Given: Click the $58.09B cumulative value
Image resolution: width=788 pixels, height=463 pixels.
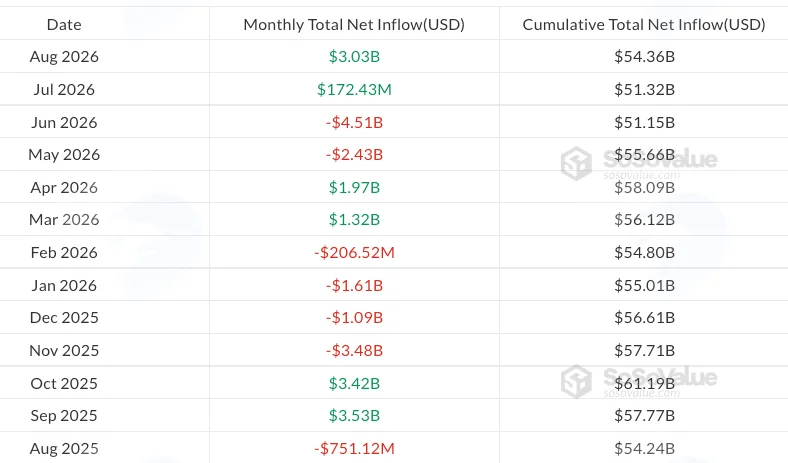Looking at the screenshot, I should coord(644,188).
